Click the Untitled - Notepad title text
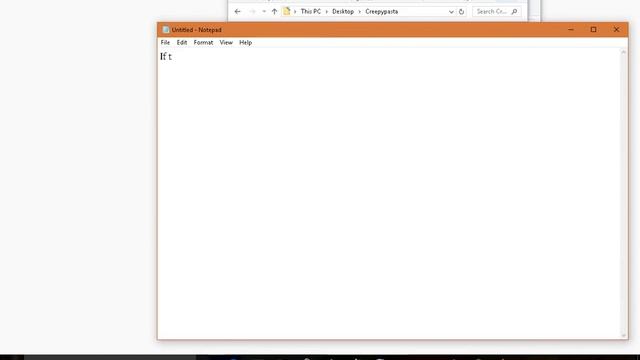 point(196,30)
